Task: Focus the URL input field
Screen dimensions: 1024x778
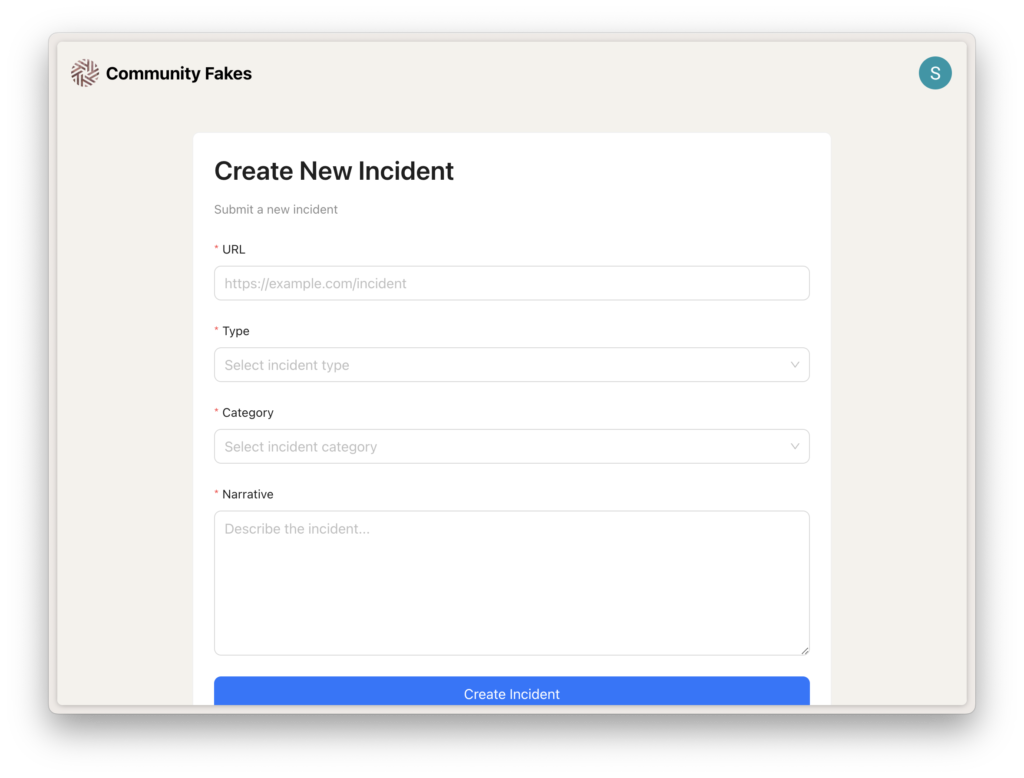Action: tap(511, 283)
